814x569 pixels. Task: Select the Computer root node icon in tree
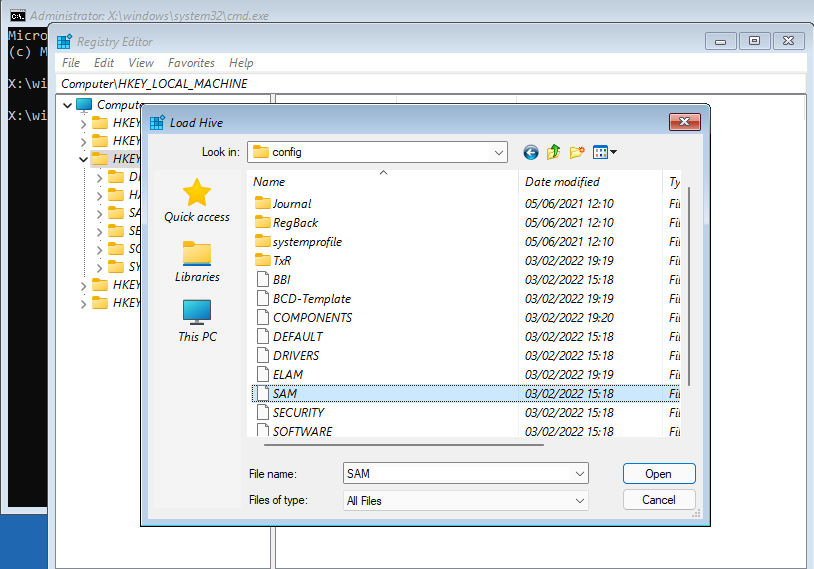[x=84, y=105]
